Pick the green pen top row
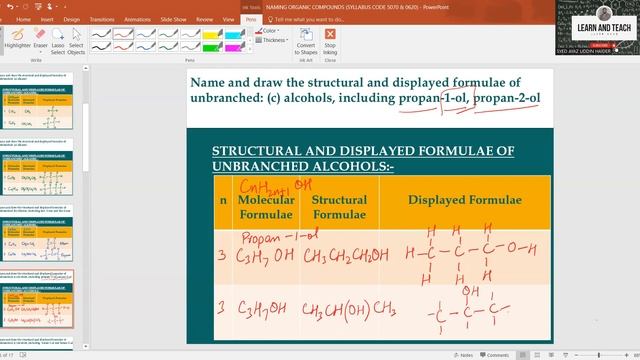The width and height of the screenshot is (640, 360). 168,33
